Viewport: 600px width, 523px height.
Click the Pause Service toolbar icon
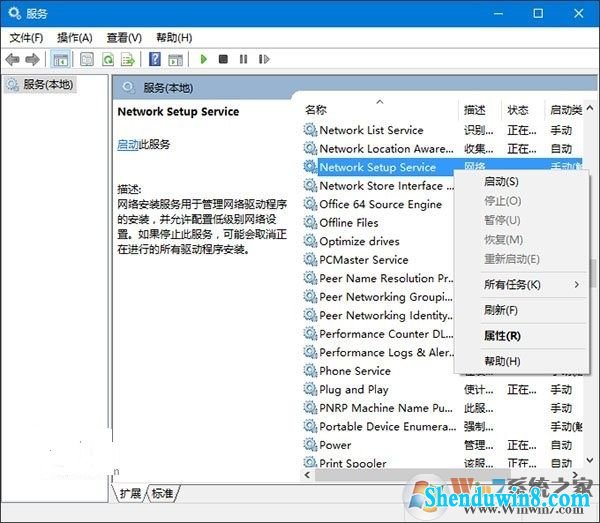[243, 59]
